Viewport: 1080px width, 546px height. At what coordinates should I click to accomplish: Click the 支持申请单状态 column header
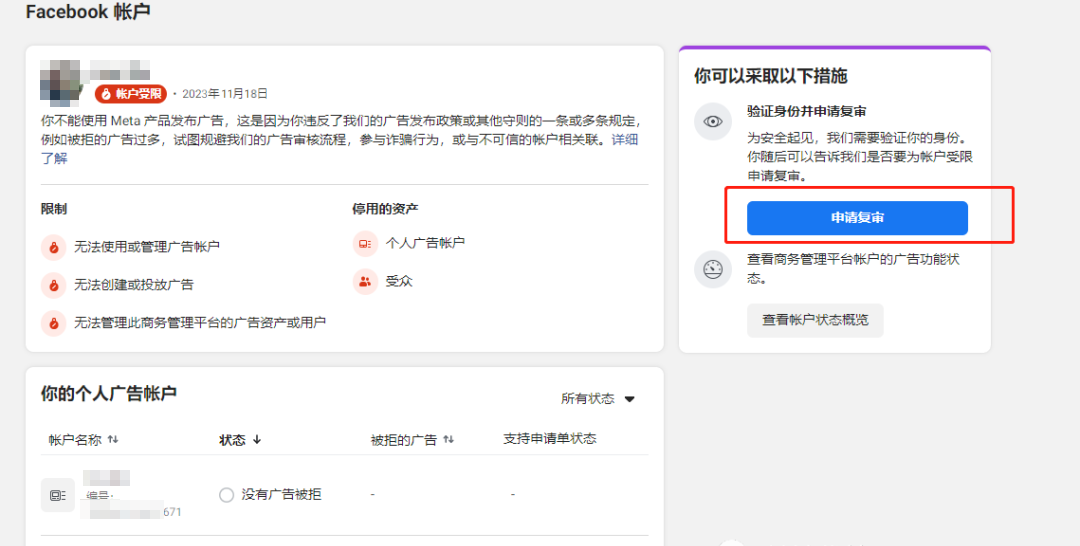click(x=550, y=439)
